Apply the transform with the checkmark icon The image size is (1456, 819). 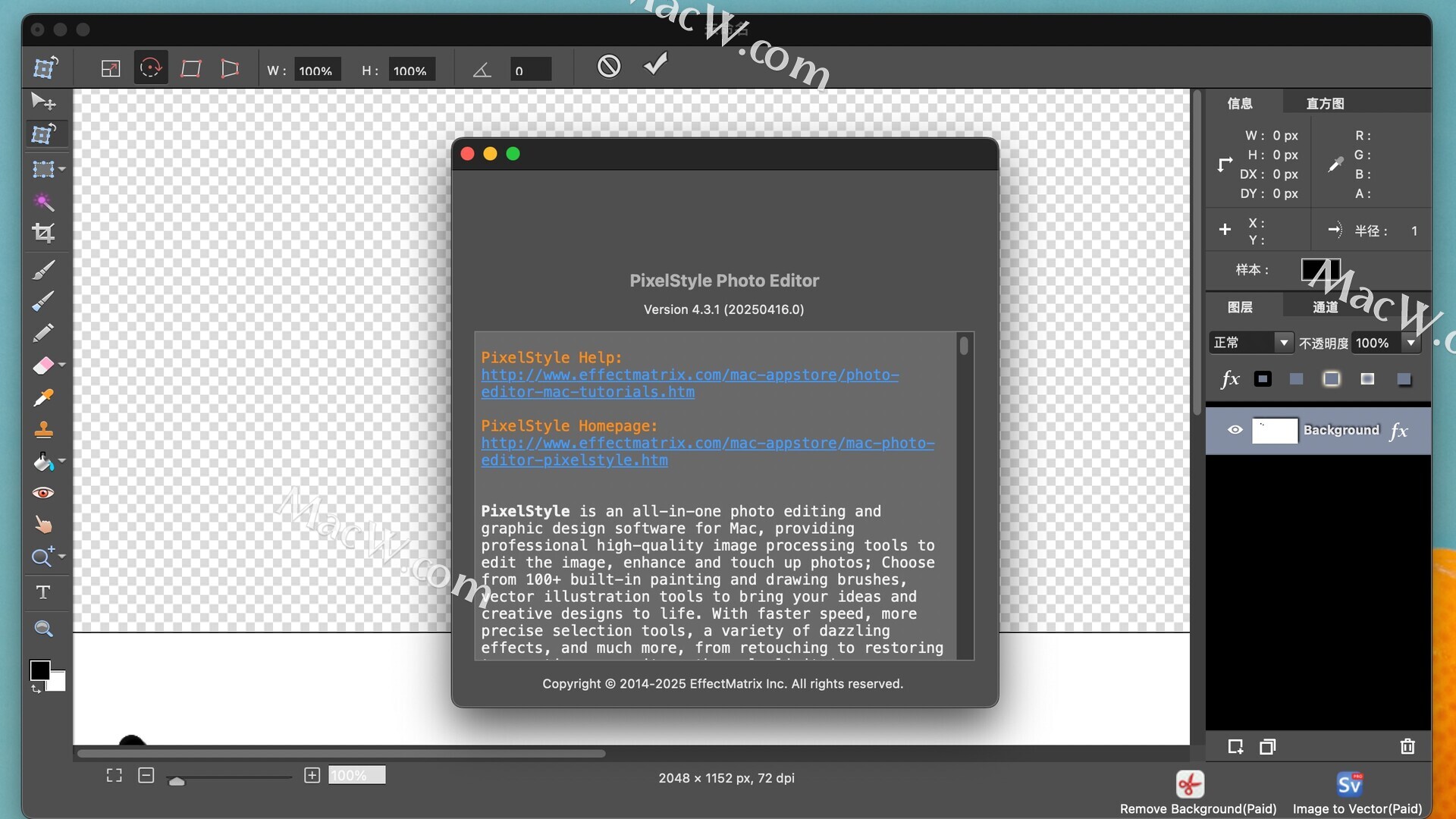point(656,64)
